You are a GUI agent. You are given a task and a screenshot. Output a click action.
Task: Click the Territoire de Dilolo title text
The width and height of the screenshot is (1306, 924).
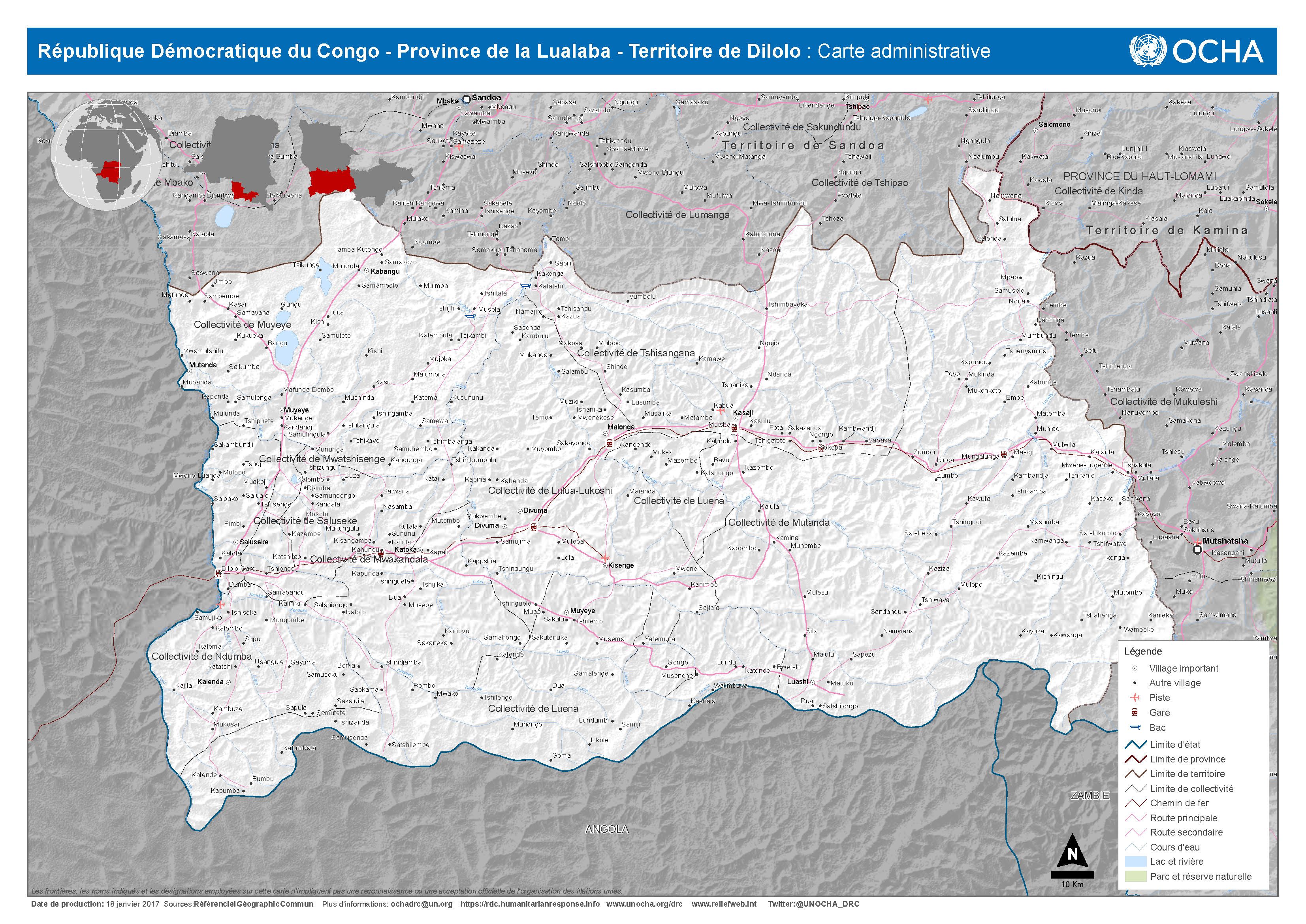pyautogui.click(x=715, y=51)
